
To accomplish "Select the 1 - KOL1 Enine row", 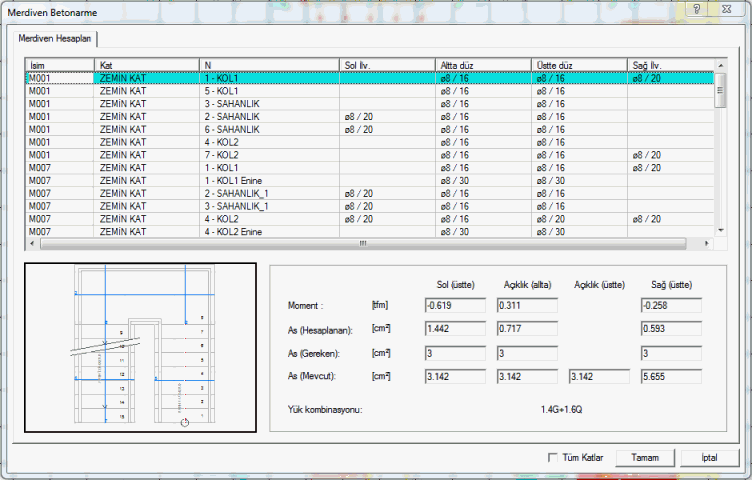I will click(369, 181).
